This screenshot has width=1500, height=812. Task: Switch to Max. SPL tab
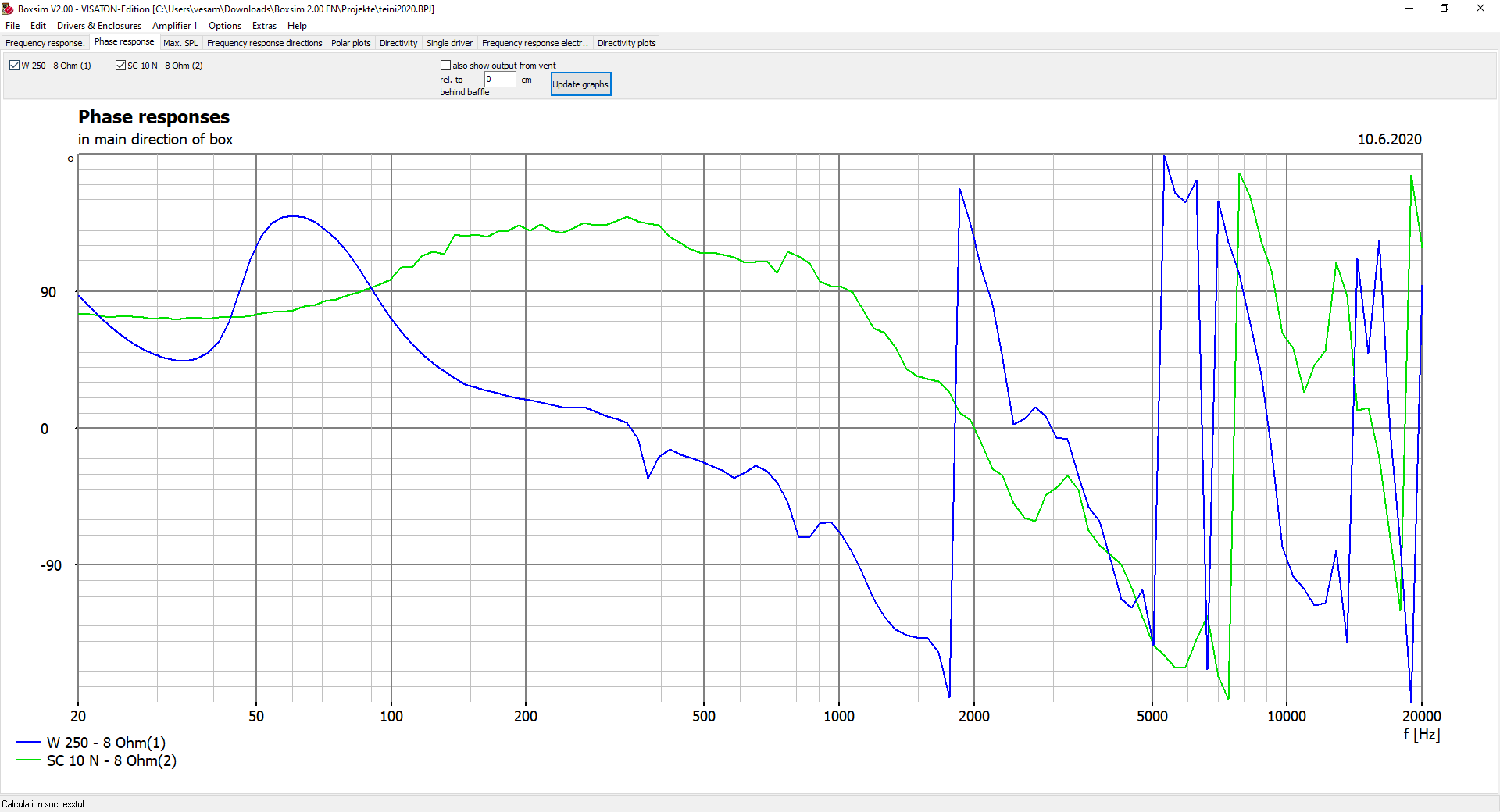pyautogui.click(x=180, y=43)
